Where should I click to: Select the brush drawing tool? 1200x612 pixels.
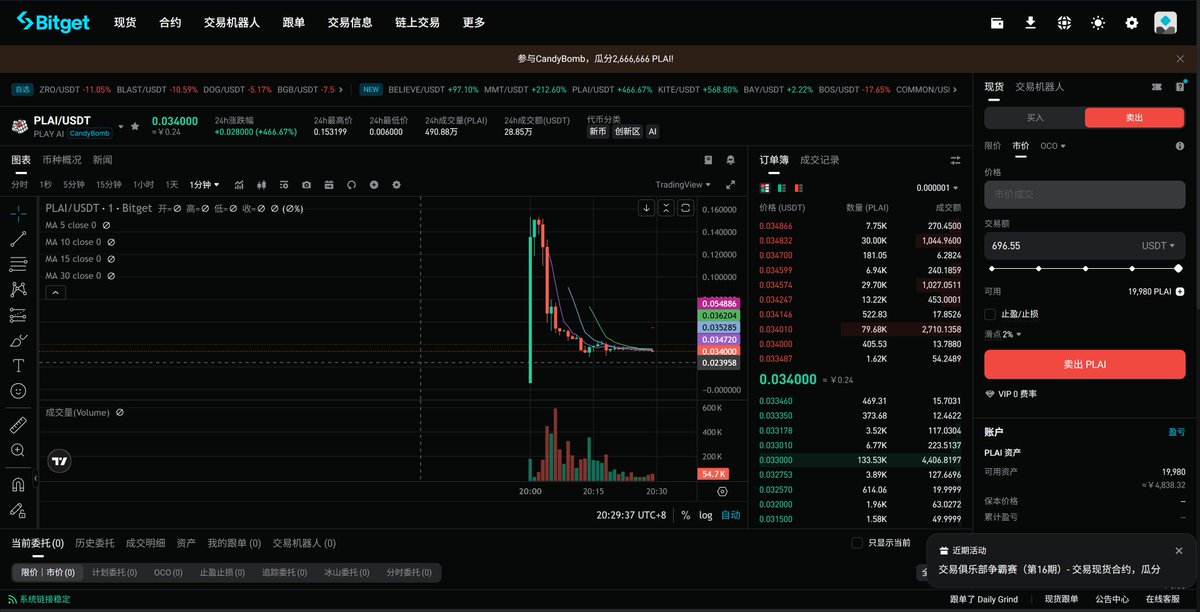point(18,340)
